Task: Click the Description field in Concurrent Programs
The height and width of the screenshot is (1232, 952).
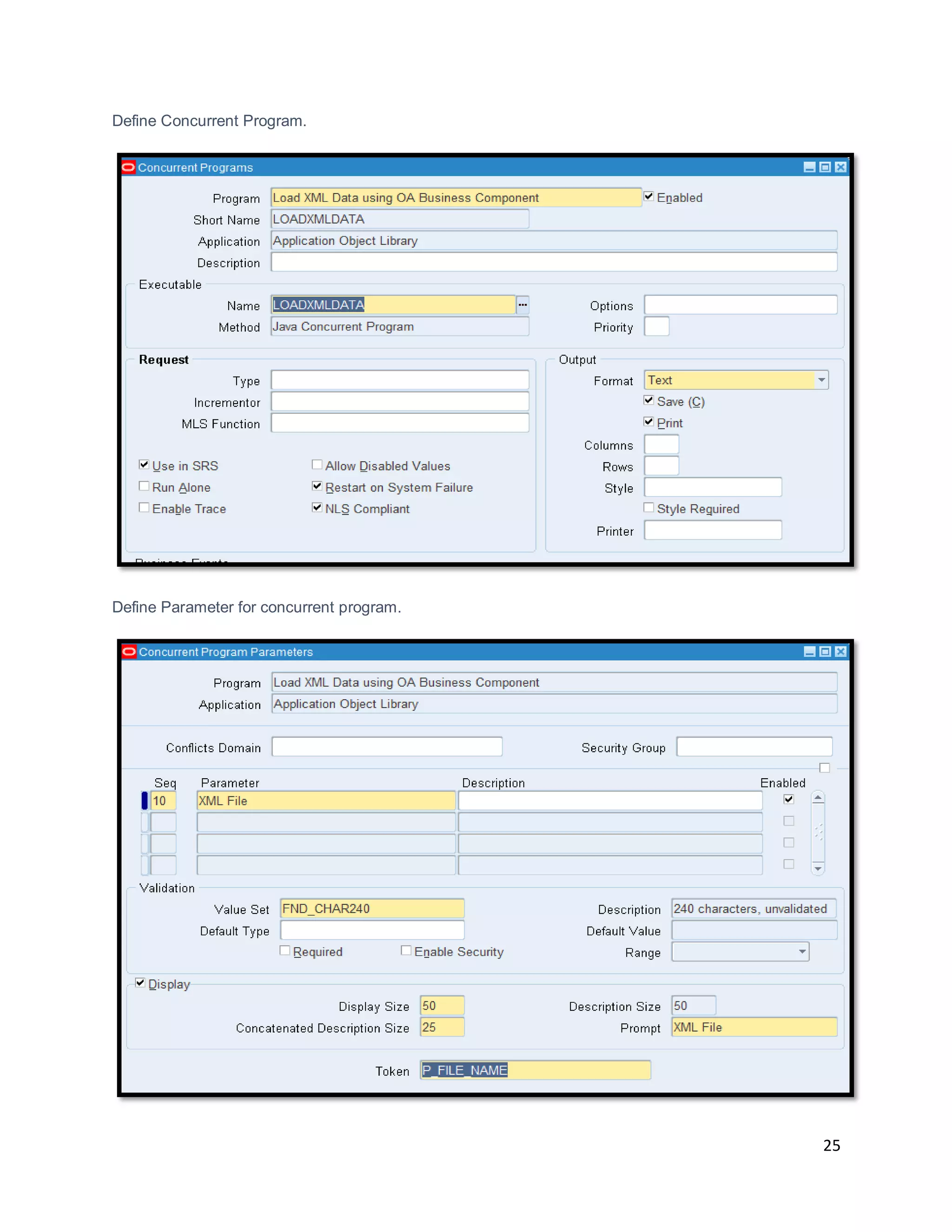Action: 554,262
